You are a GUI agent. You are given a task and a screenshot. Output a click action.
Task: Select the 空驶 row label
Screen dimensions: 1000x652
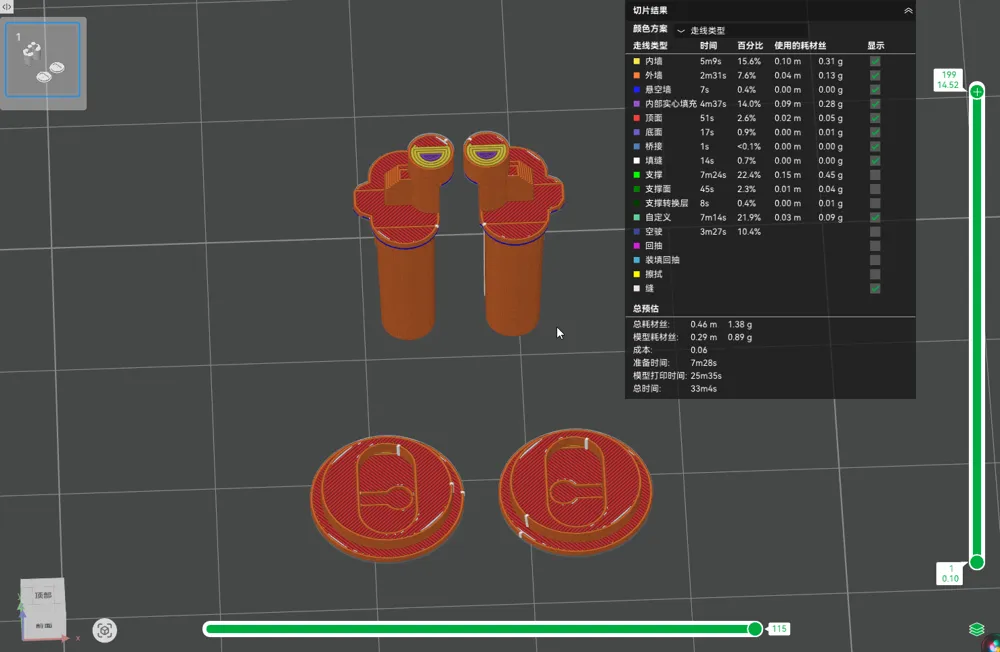point(654,232)
